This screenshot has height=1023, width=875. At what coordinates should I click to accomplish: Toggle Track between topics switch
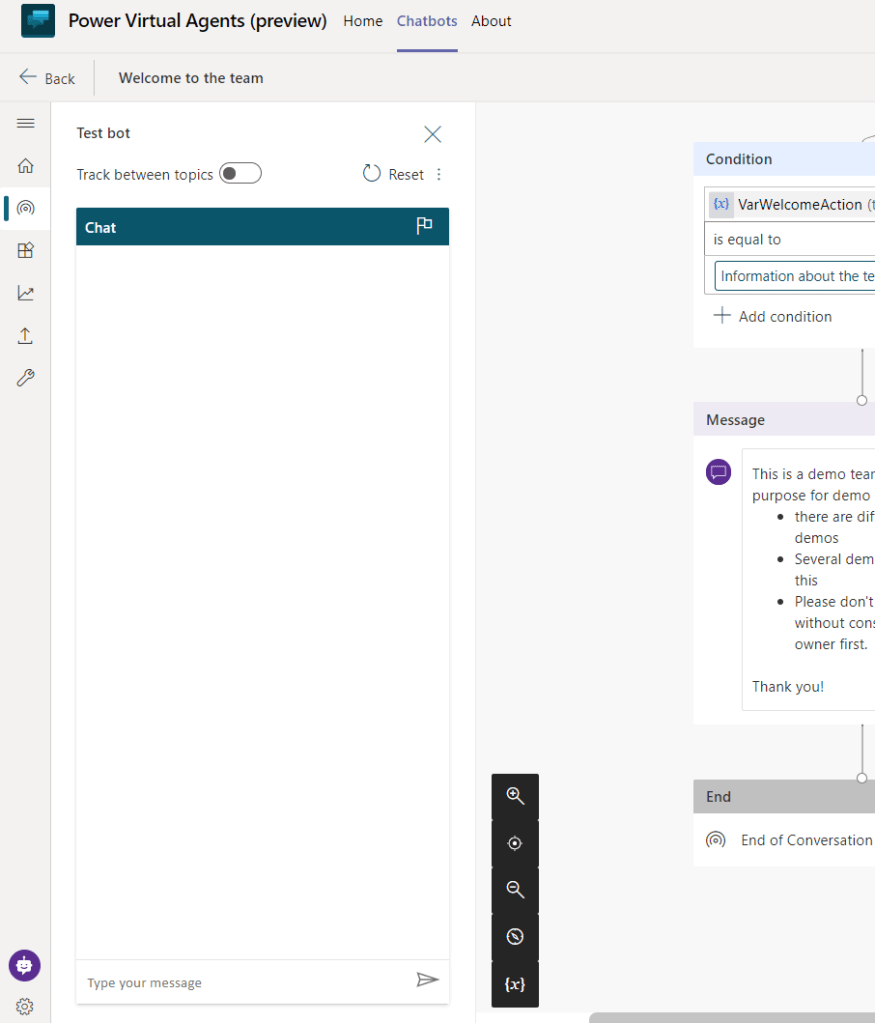point(240,174)
